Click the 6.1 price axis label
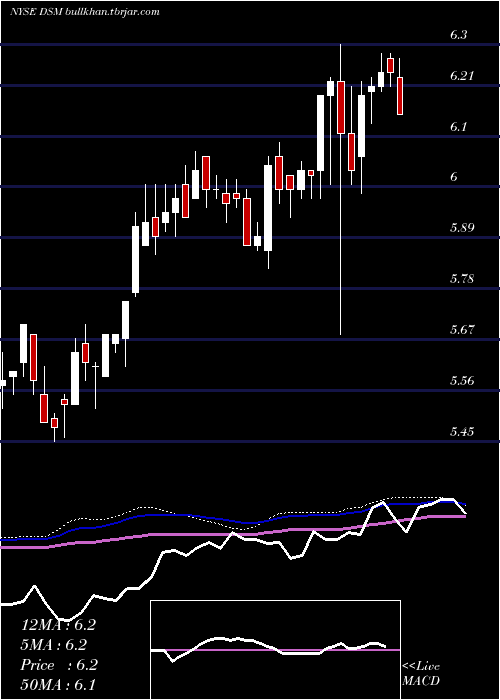The width and height of the screenshot is (500, 700). click(458, 127)
